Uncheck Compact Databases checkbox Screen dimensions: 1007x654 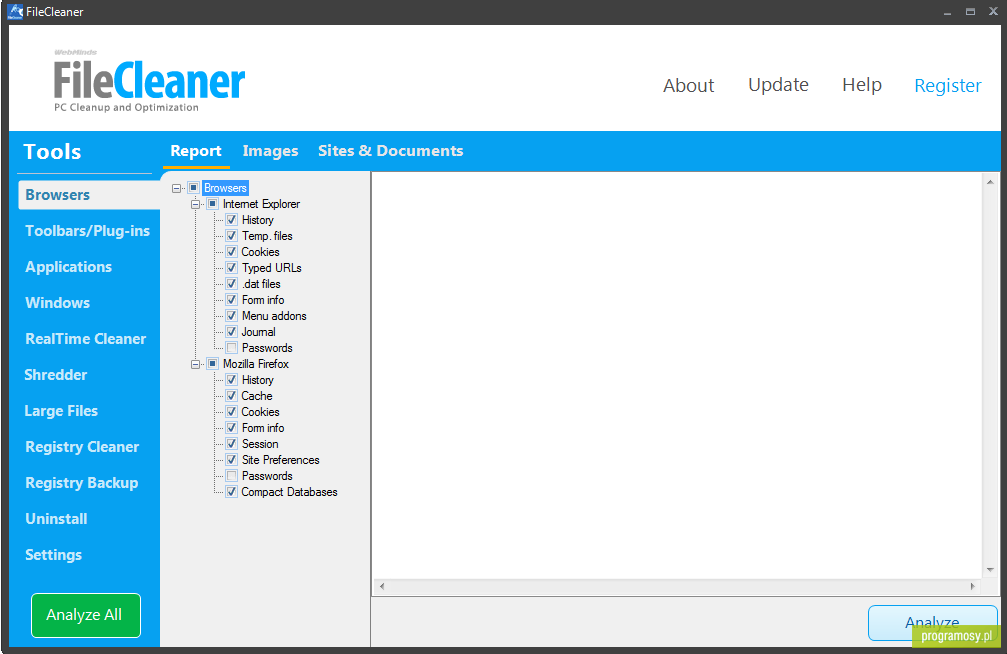[232, 492]
